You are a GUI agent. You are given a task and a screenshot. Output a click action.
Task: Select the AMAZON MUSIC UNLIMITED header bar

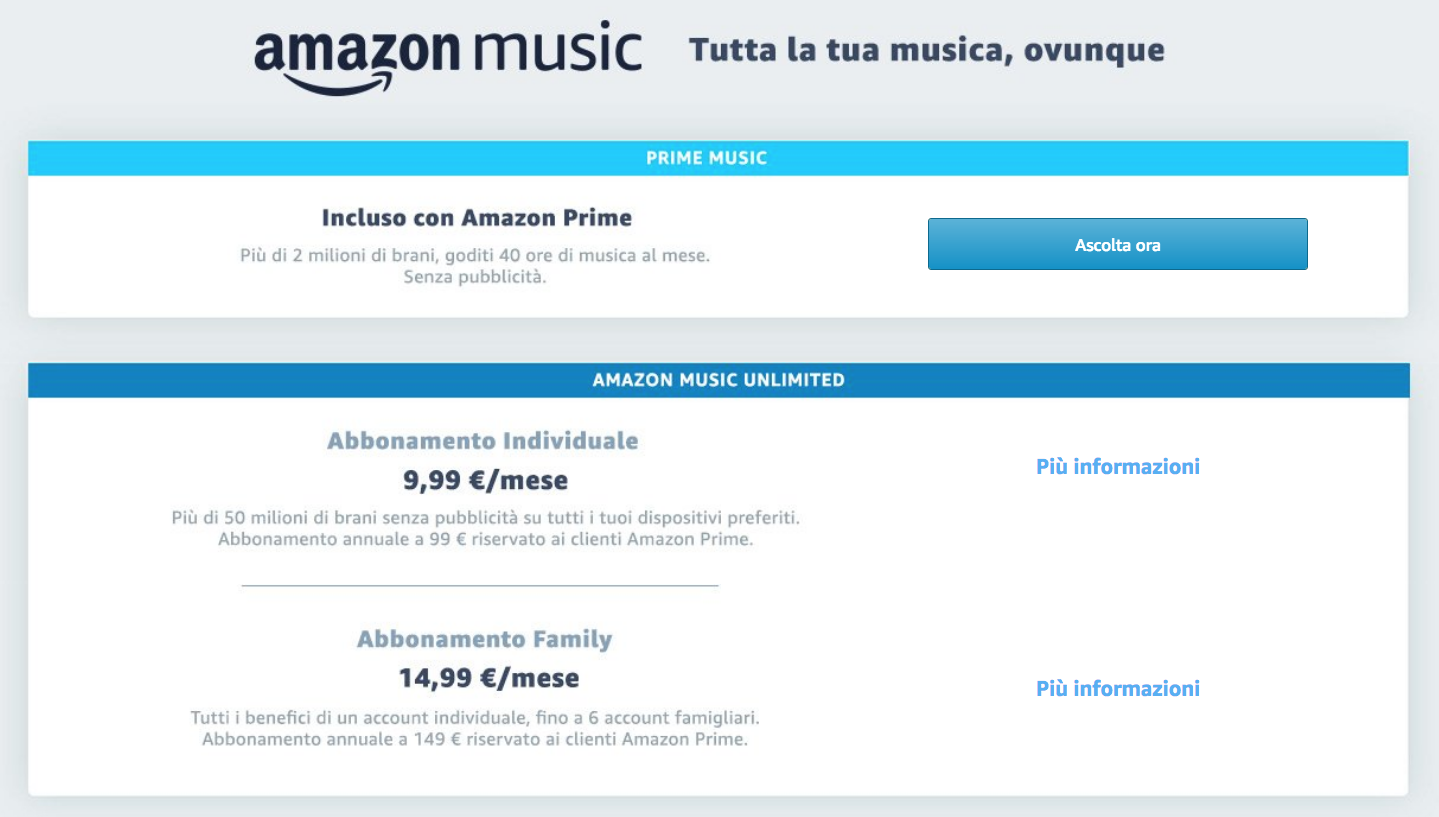(x=718, y=380)
